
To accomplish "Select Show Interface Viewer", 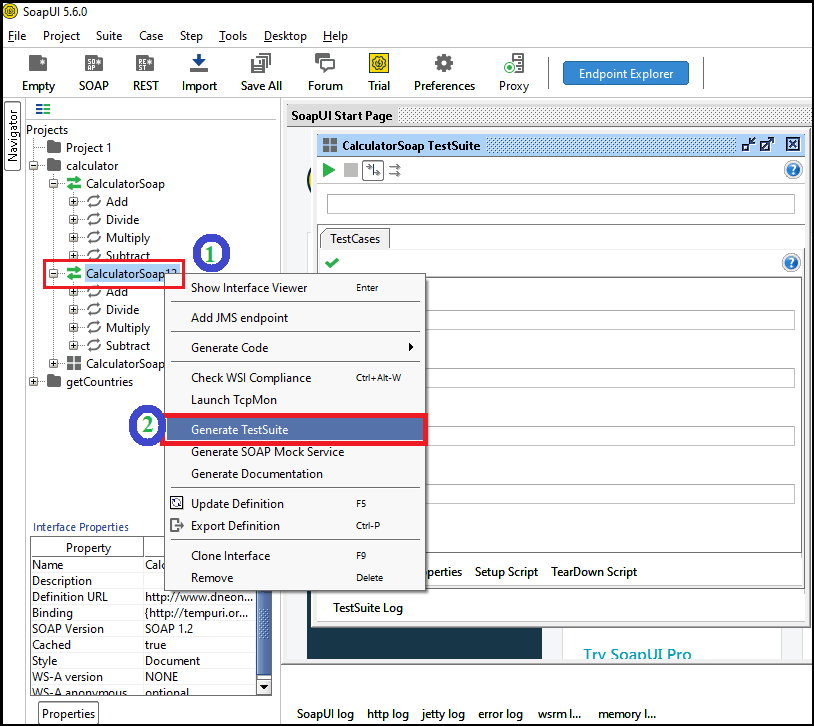I will click(295, 288).
